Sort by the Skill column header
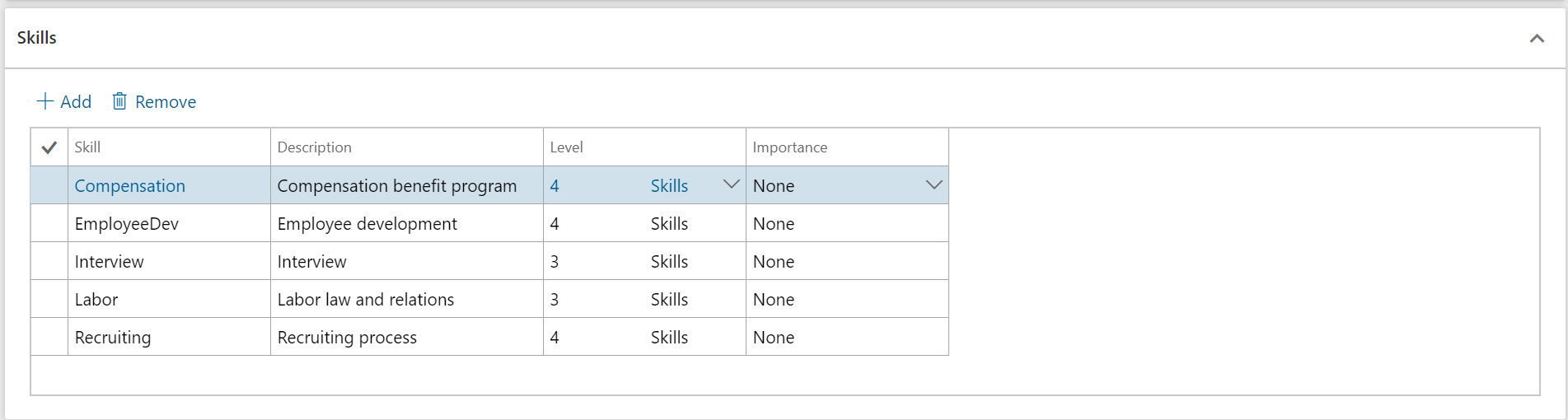Image resolution: width=1568 pixels, height=420 pixels. point(87,147)
